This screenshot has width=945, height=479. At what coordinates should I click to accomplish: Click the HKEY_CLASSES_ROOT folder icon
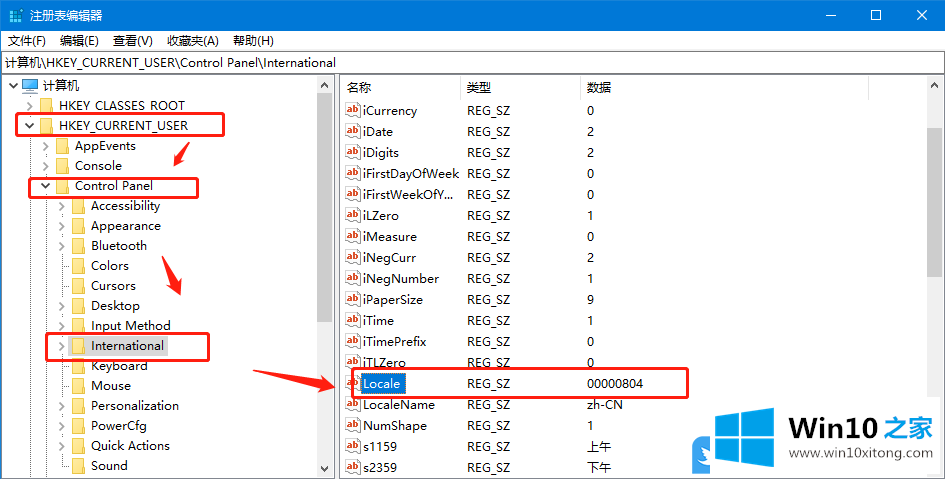46,106
